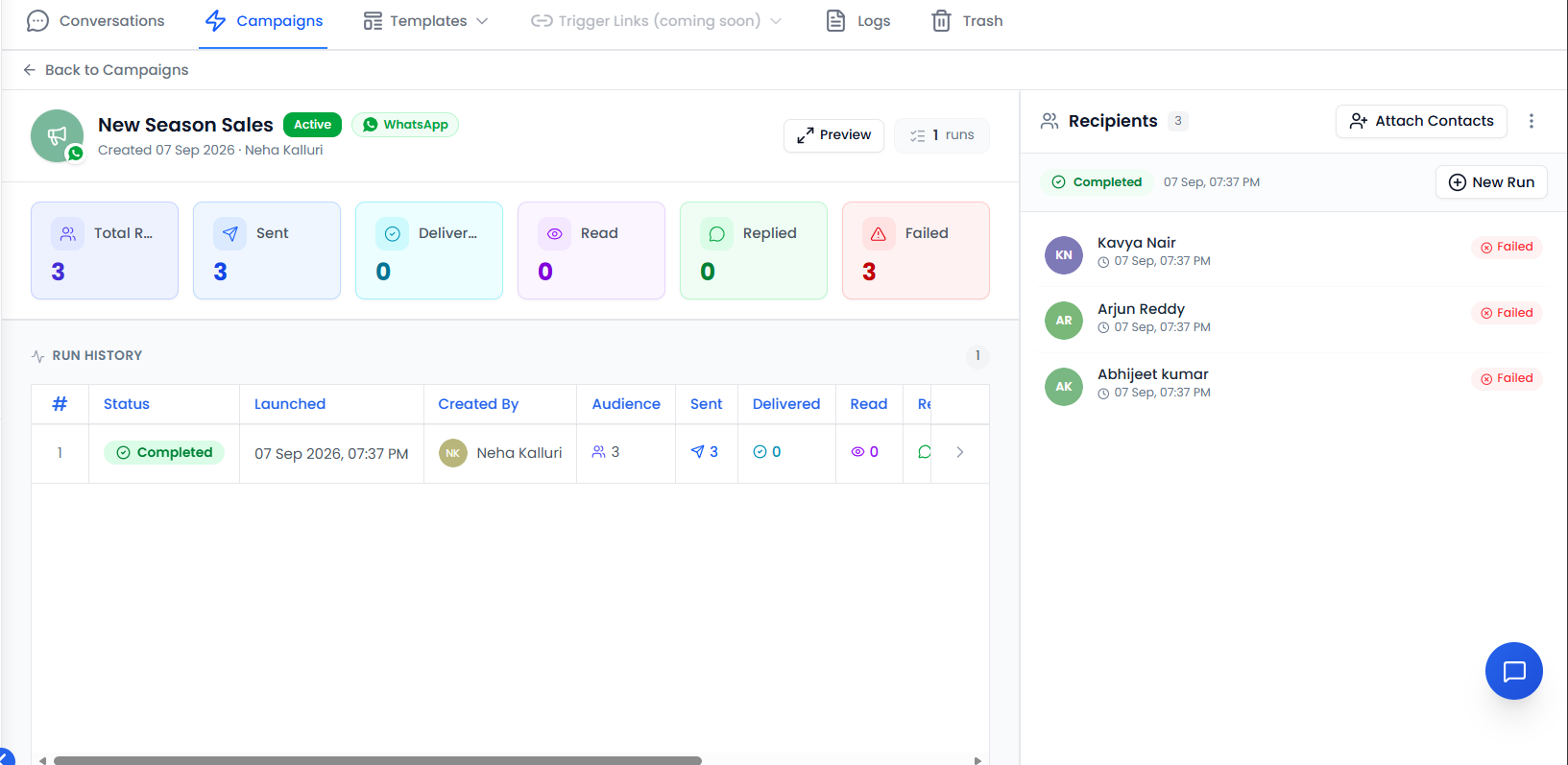Click the horizontal scrollbar under run history
Viewport: 1568px width, 765px height.
pyautogui.click(x=377, y=760)
